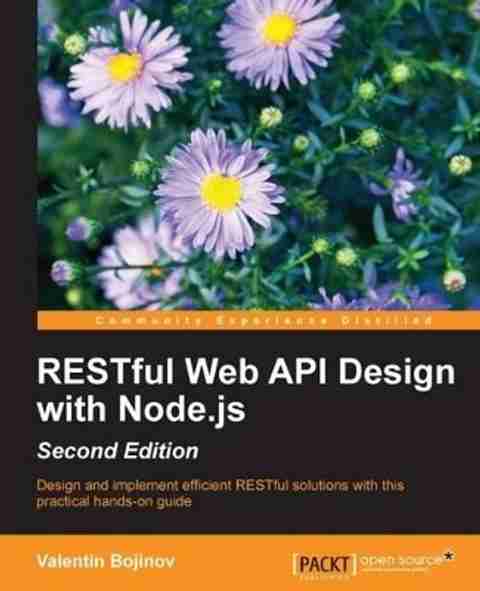Click the flower photograph cover image
480x591 pixels.
tap(258, 155)
